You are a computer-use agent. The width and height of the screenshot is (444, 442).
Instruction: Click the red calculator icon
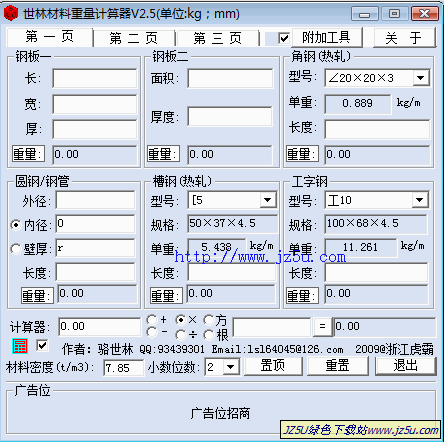point(20,346)
